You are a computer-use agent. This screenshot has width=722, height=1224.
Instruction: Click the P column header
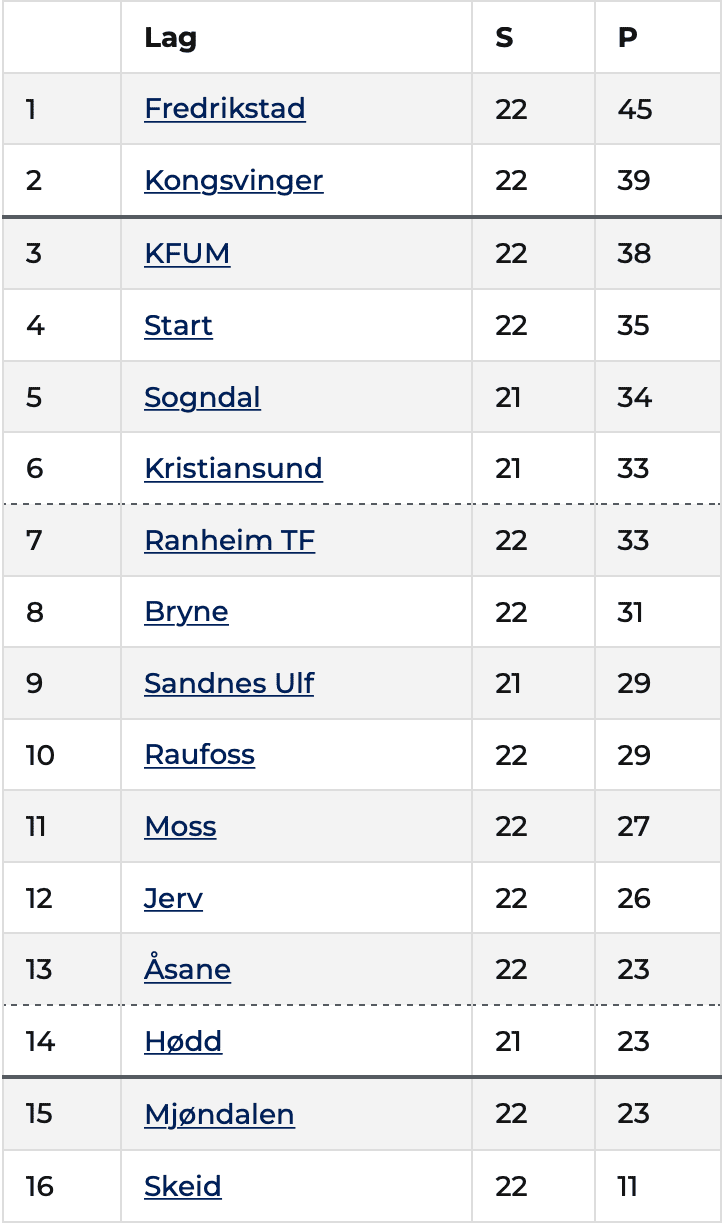coord(627,37)
